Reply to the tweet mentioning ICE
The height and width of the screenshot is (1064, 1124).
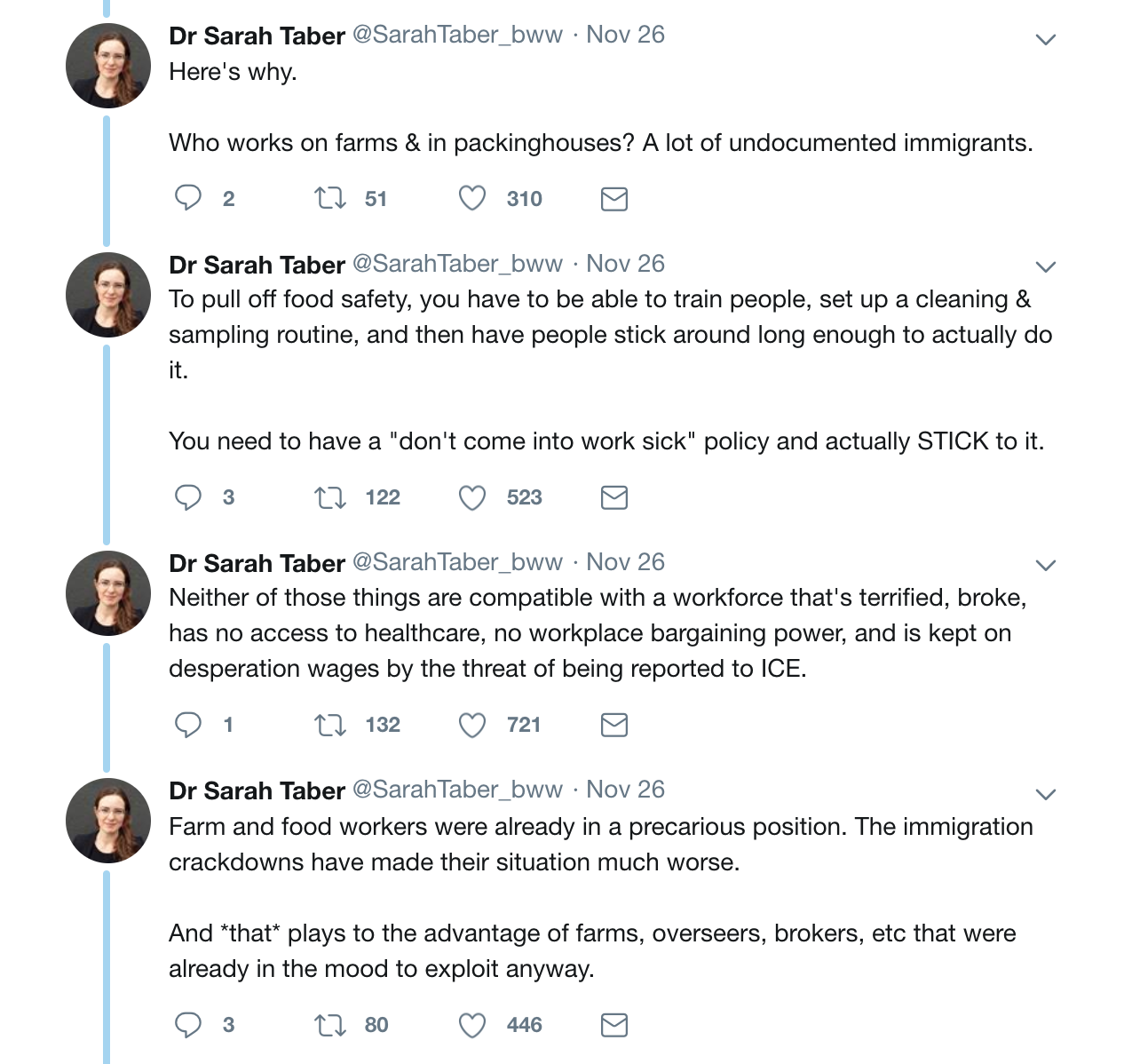tap(187, 724)
